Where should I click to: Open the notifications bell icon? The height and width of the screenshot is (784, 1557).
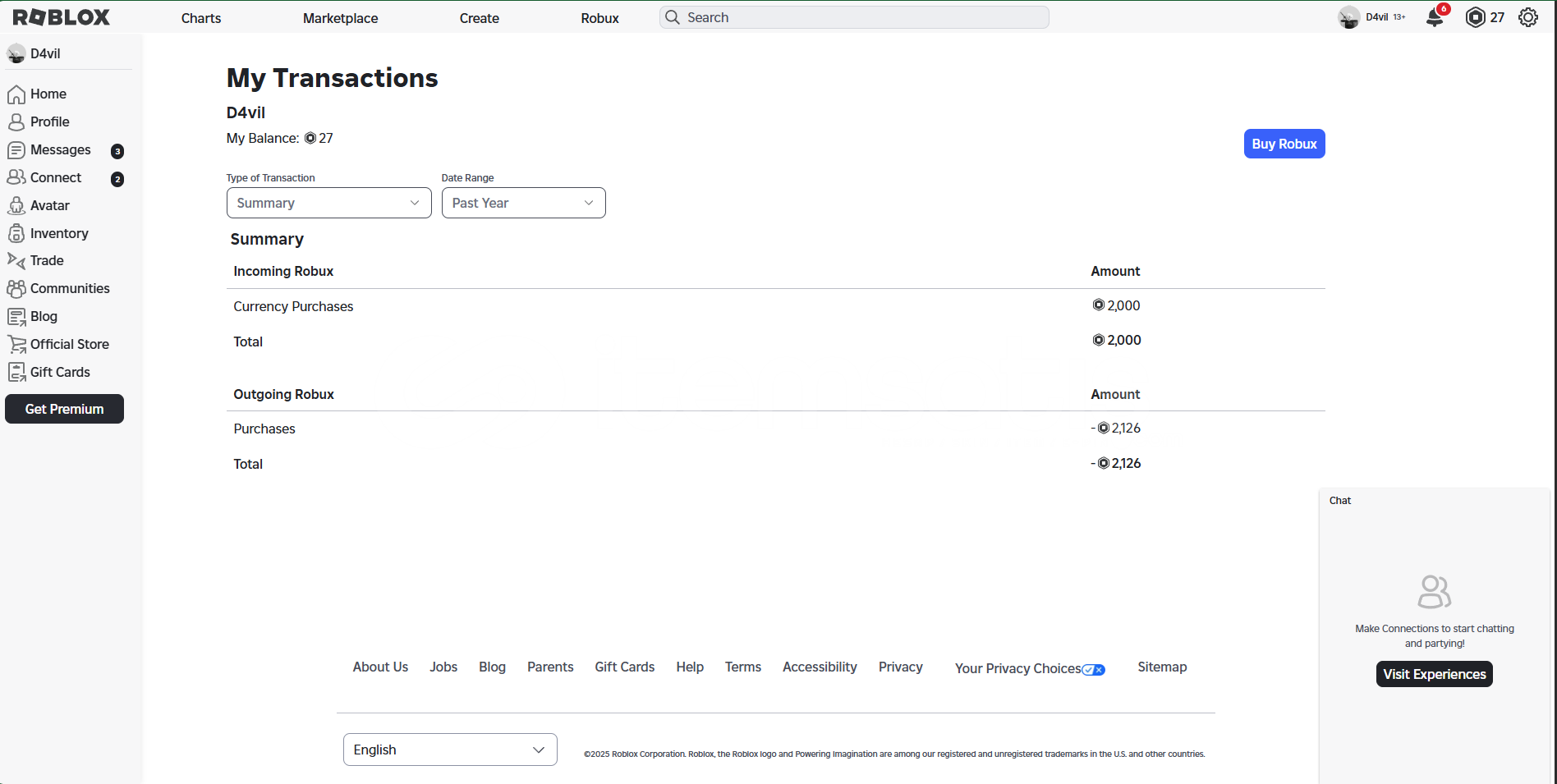[x=1435, y=17]
